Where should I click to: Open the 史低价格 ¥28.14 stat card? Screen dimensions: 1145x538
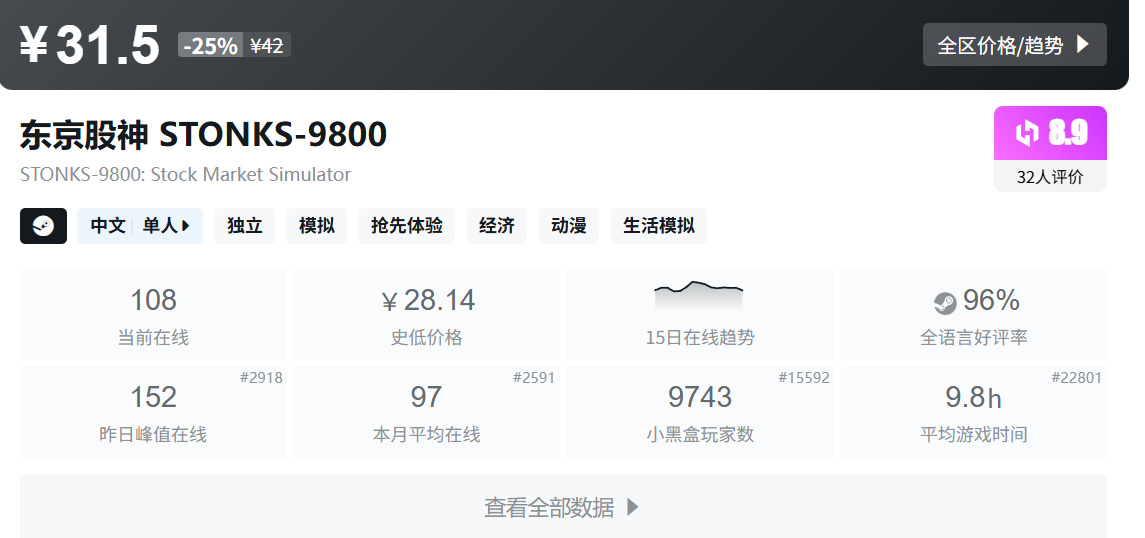click(426, 315)
